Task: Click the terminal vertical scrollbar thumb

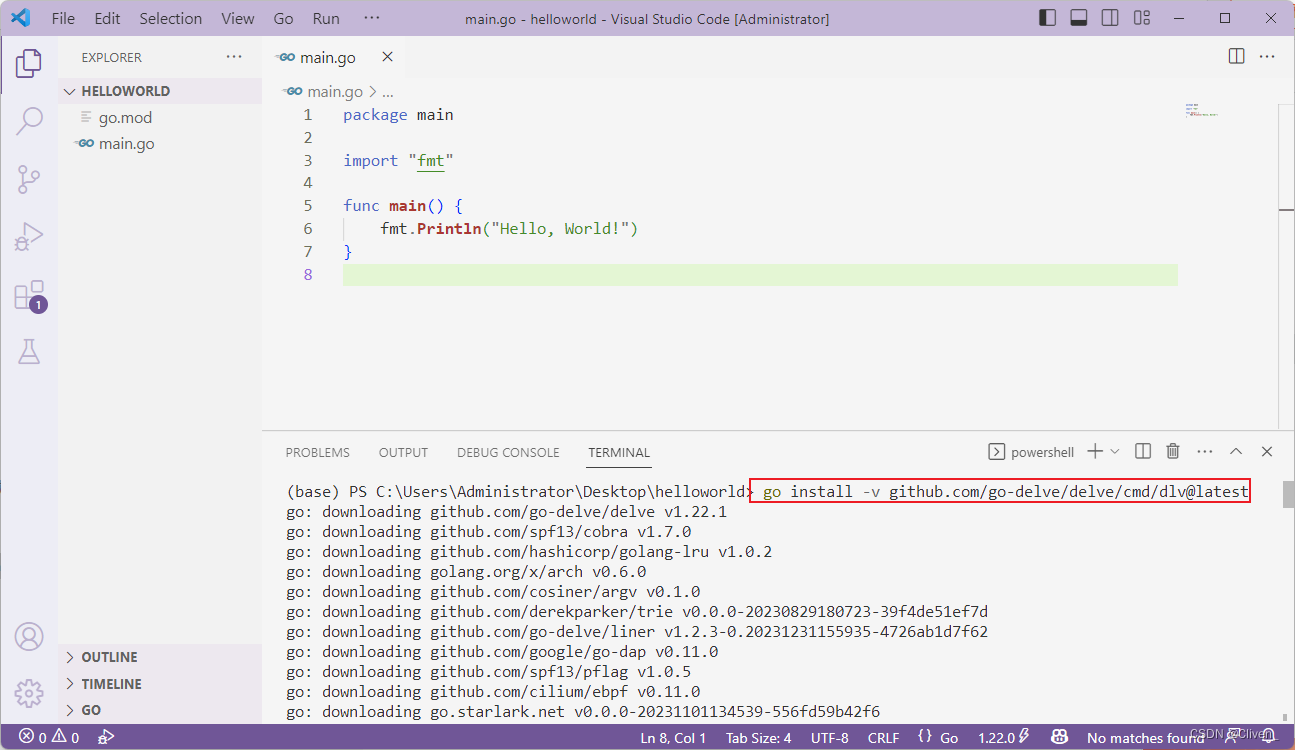Action: point(1288,494)
